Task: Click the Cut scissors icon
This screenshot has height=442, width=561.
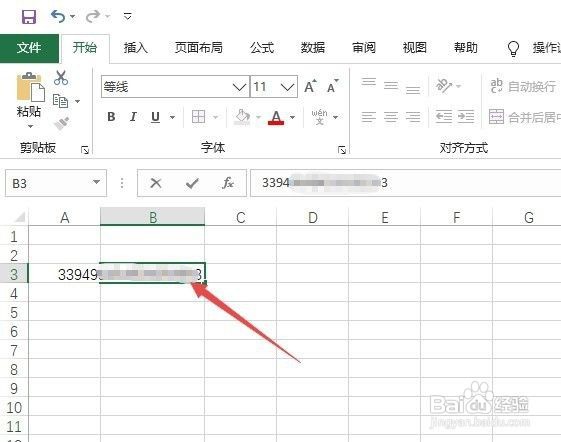Action: coord(61,78)
